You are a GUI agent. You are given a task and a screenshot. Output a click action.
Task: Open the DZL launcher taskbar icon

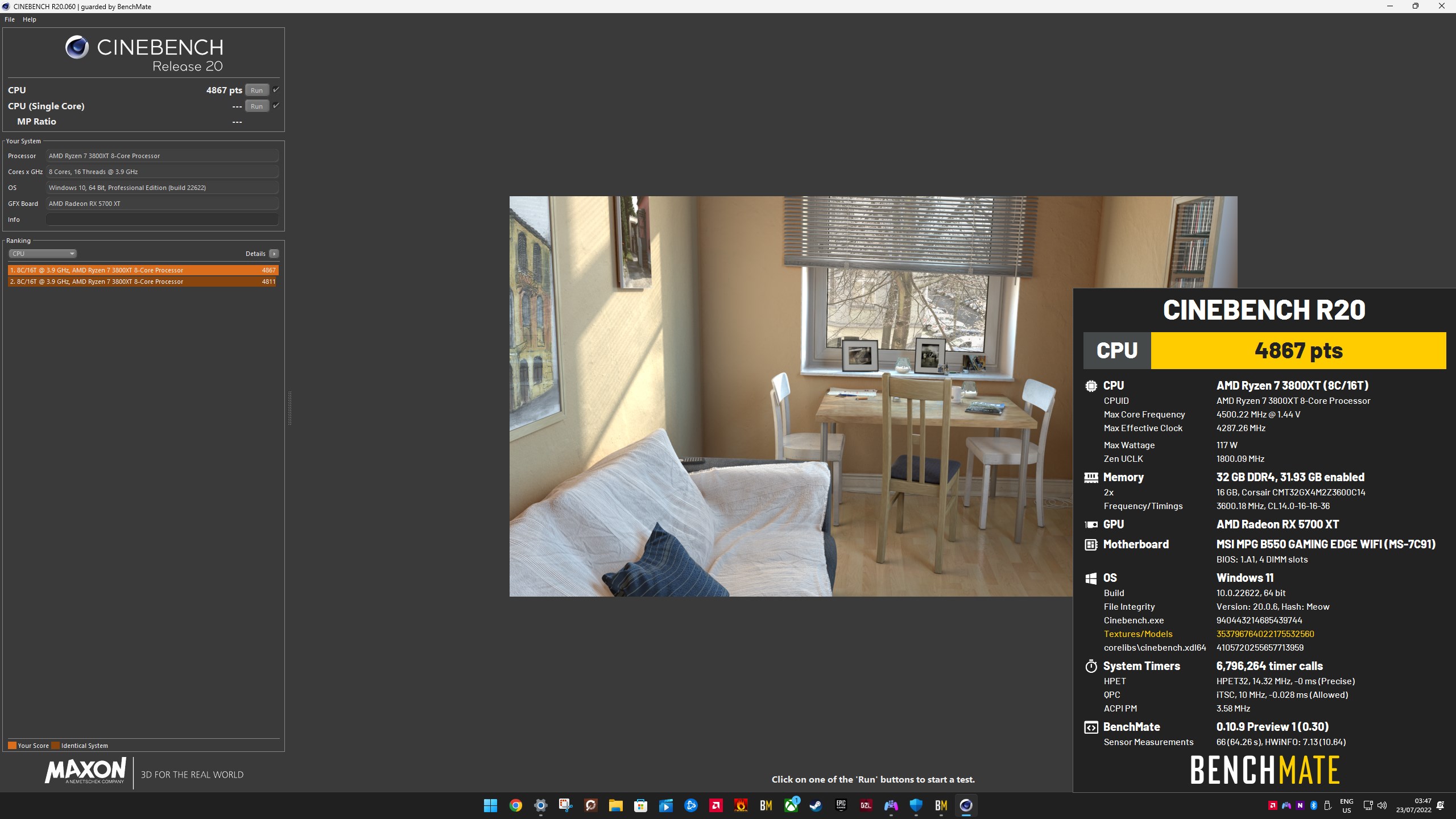[866, 805]
